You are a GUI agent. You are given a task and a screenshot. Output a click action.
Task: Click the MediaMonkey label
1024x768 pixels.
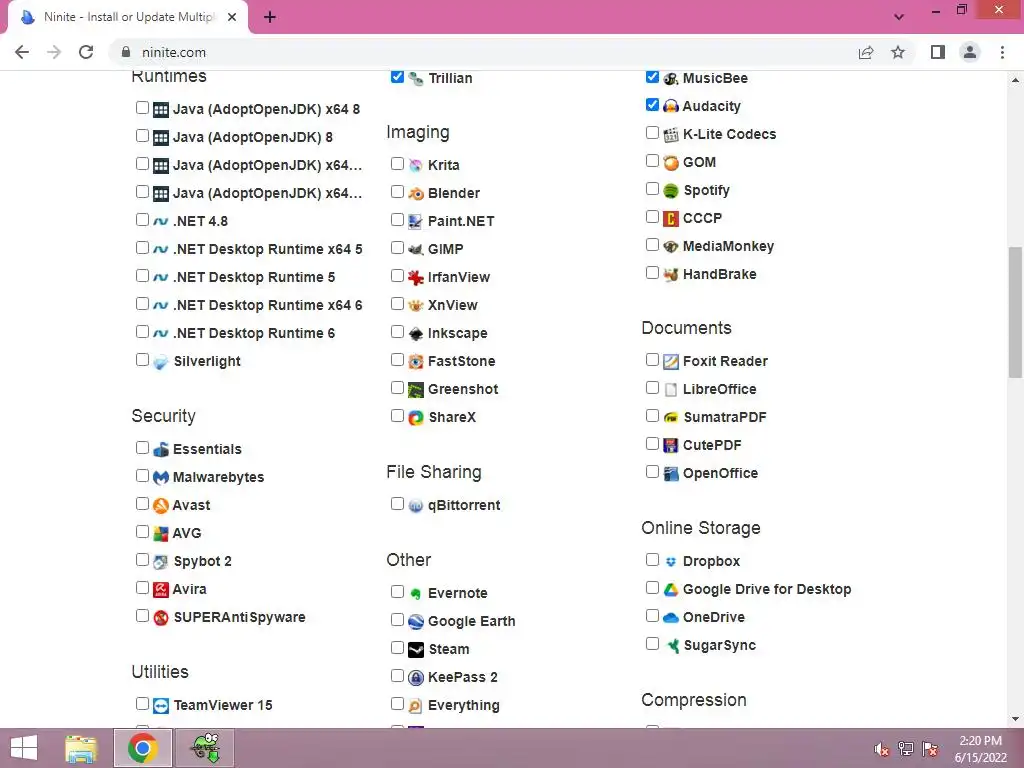728,246
